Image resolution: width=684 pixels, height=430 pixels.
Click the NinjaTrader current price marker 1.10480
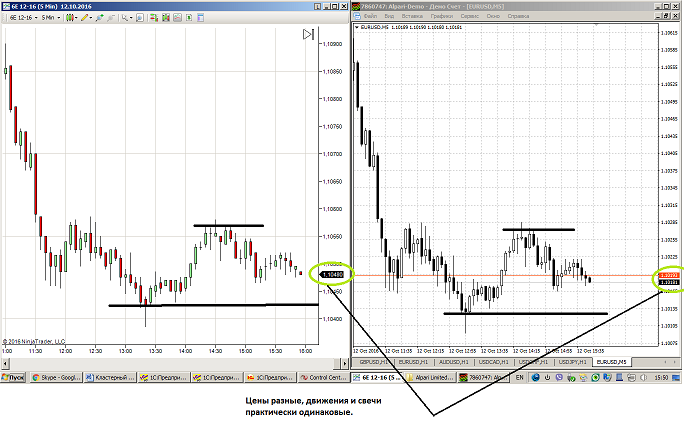click(328, 273)
